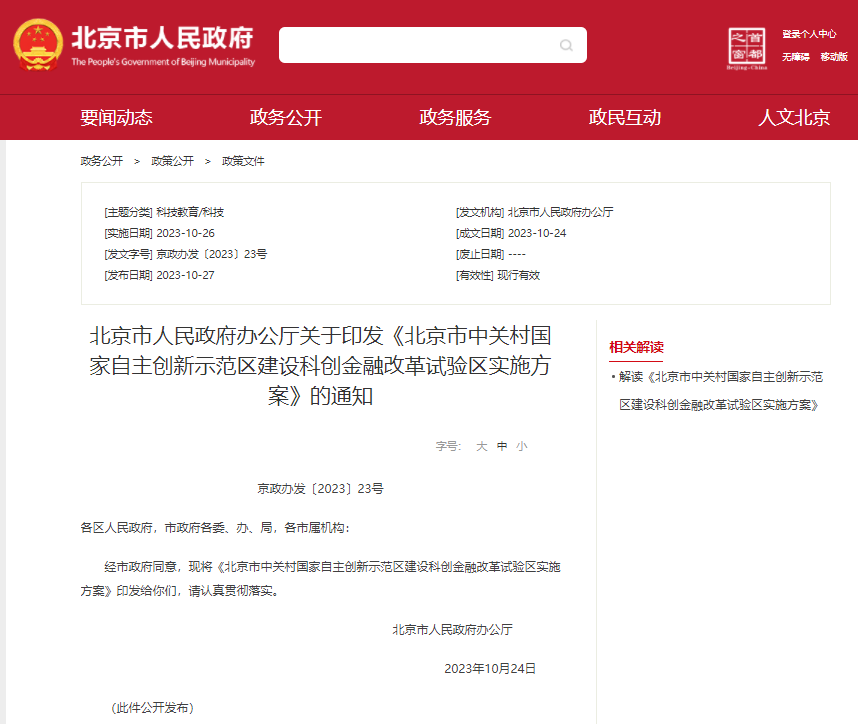The image size is (858, 724).
Task: Click 登录个人中心 login link
Action: coord(809,34)
